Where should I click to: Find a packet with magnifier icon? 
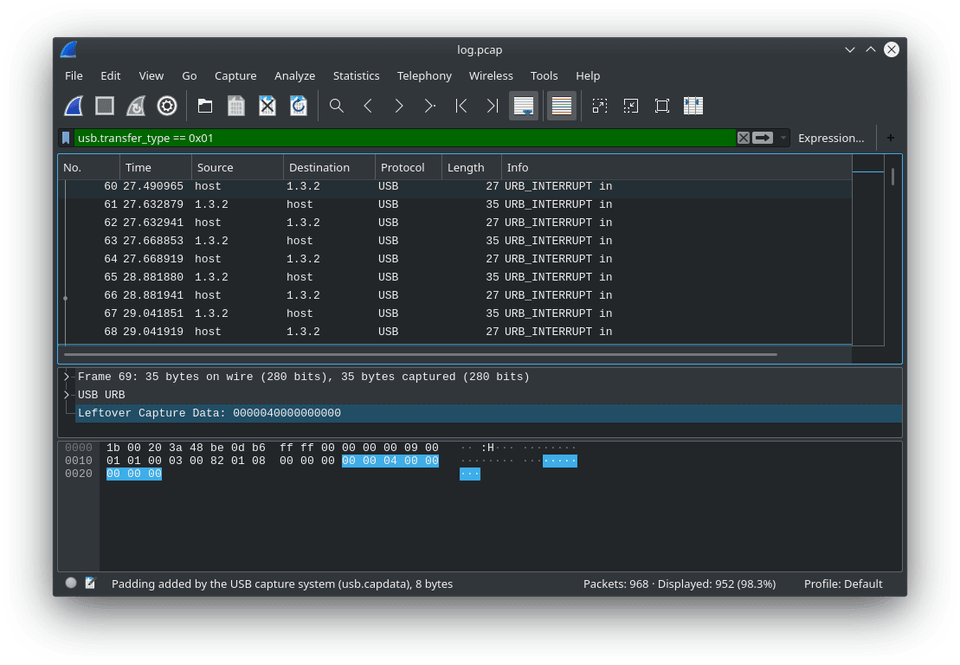(x=336, y=106)
